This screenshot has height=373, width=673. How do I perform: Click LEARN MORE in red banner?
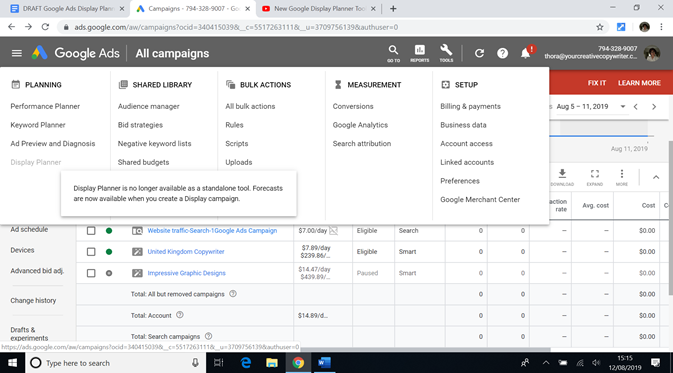[639, 83]
